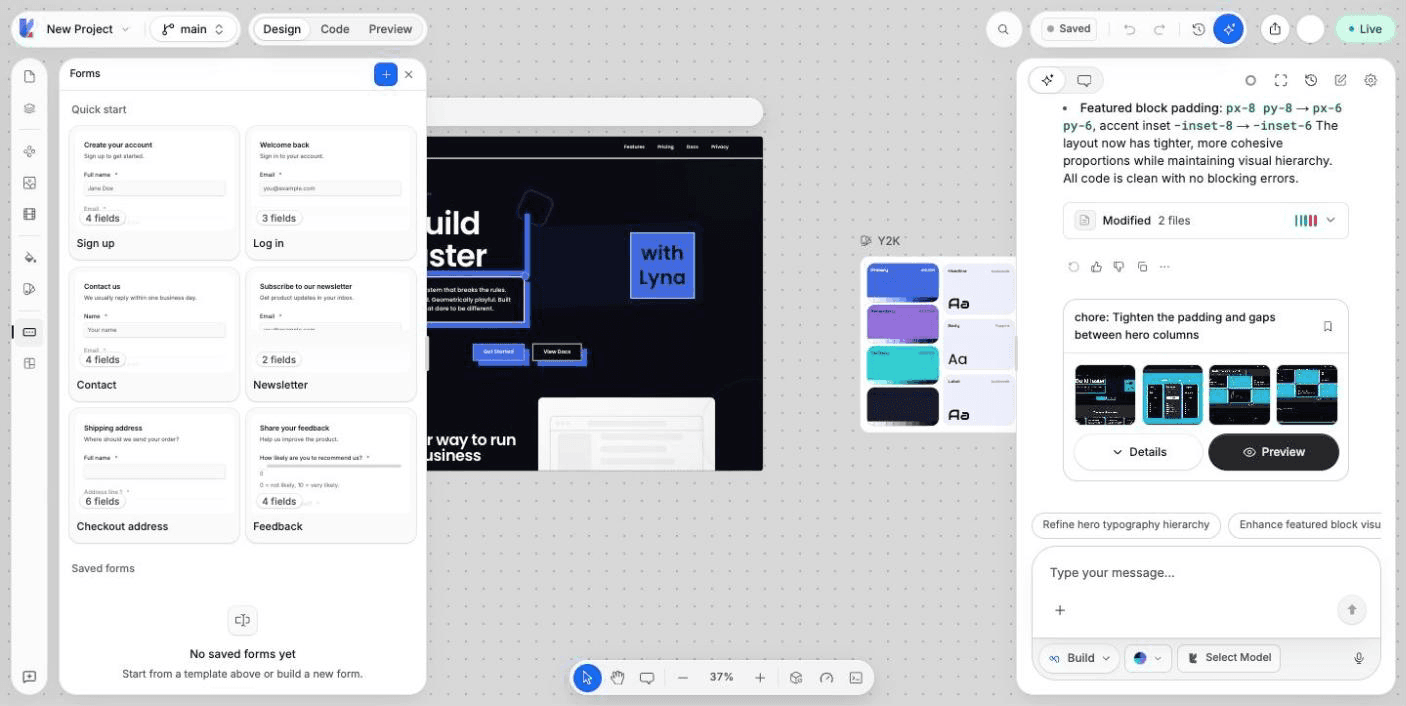Viewport: 1406px width, 706px height.
Task: Zoom in with the plus button
Action: 760,677
